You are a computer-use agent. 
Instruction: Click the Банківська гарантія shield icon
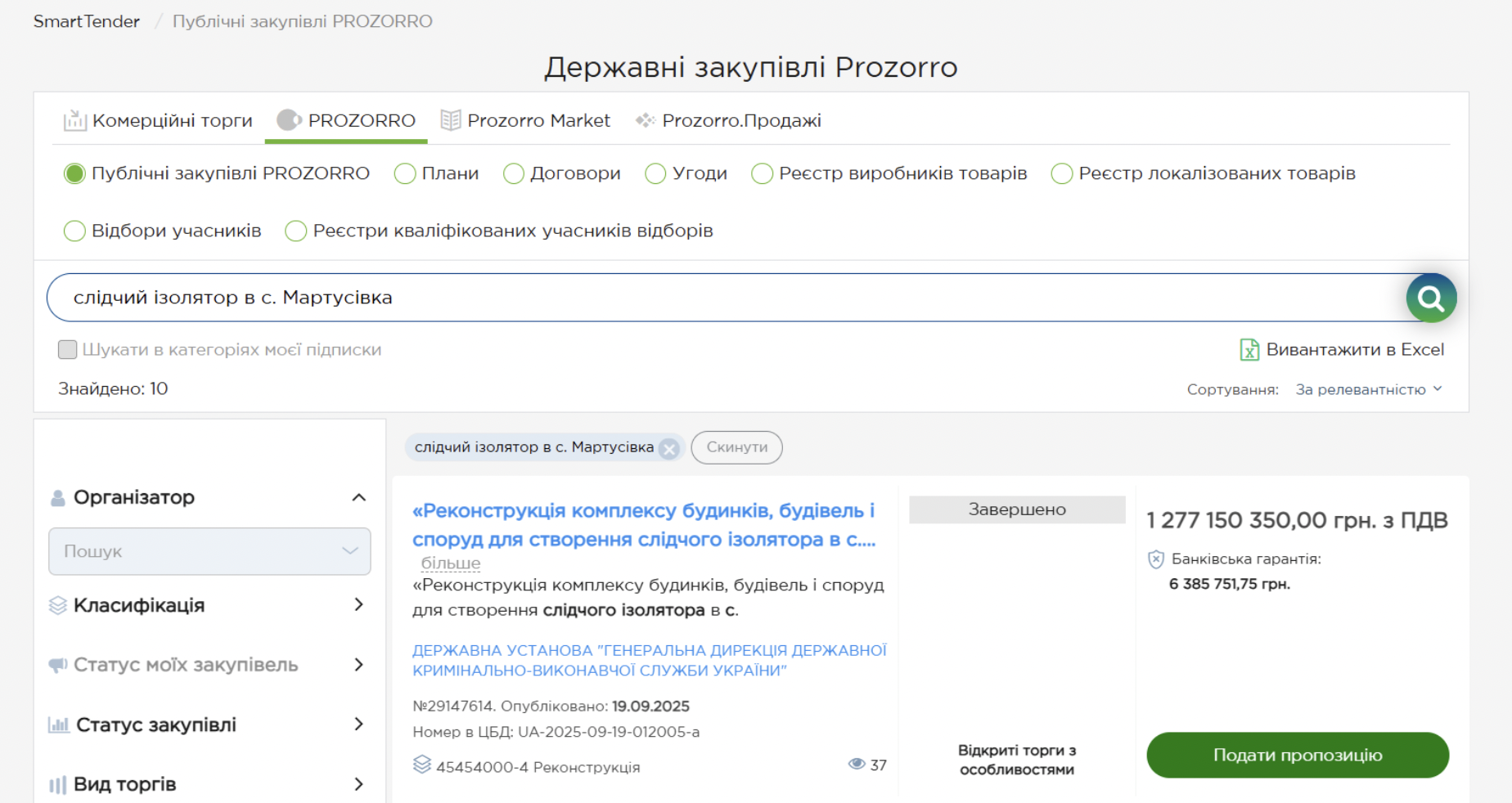pyautogui.click(x=1156, y=559)
